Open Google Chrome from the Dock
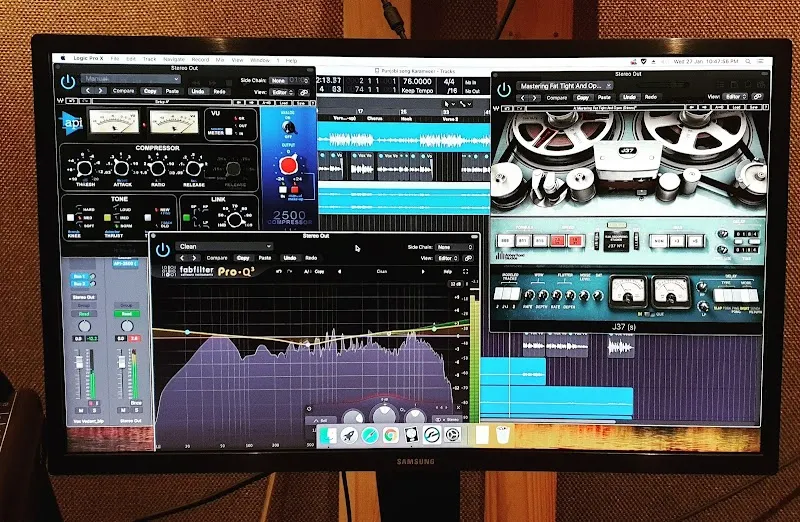The image size is (800, 522). [390, 435]
